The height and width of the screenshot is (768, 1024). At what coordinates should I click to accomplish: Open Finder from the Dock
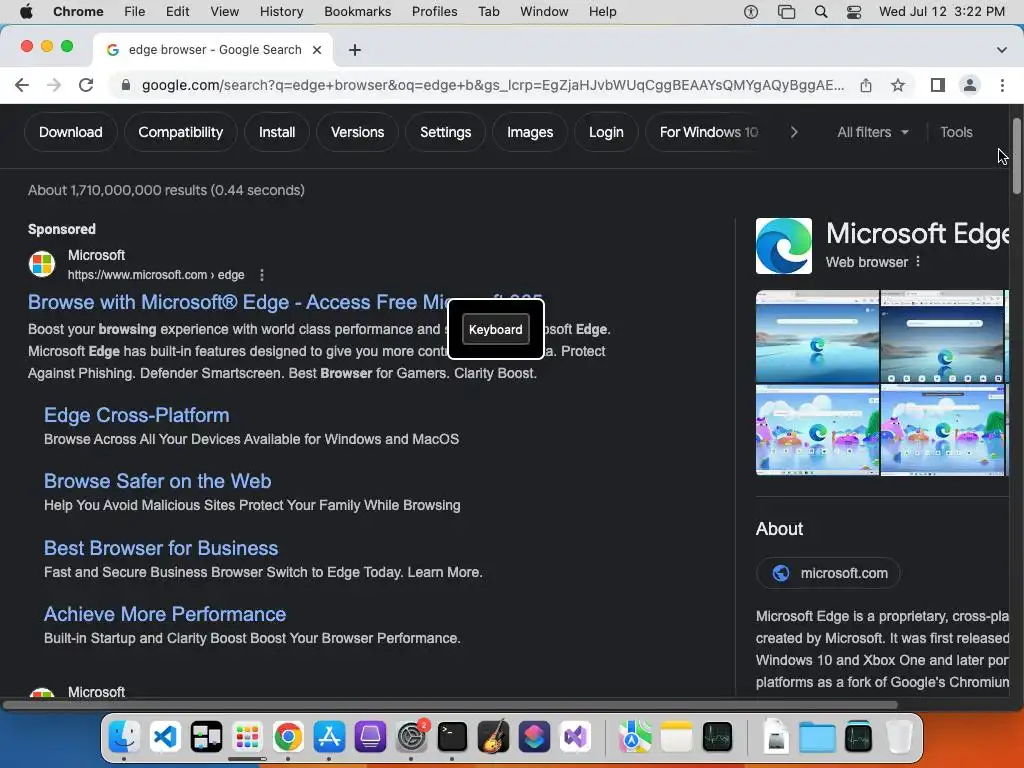point(124,737)
